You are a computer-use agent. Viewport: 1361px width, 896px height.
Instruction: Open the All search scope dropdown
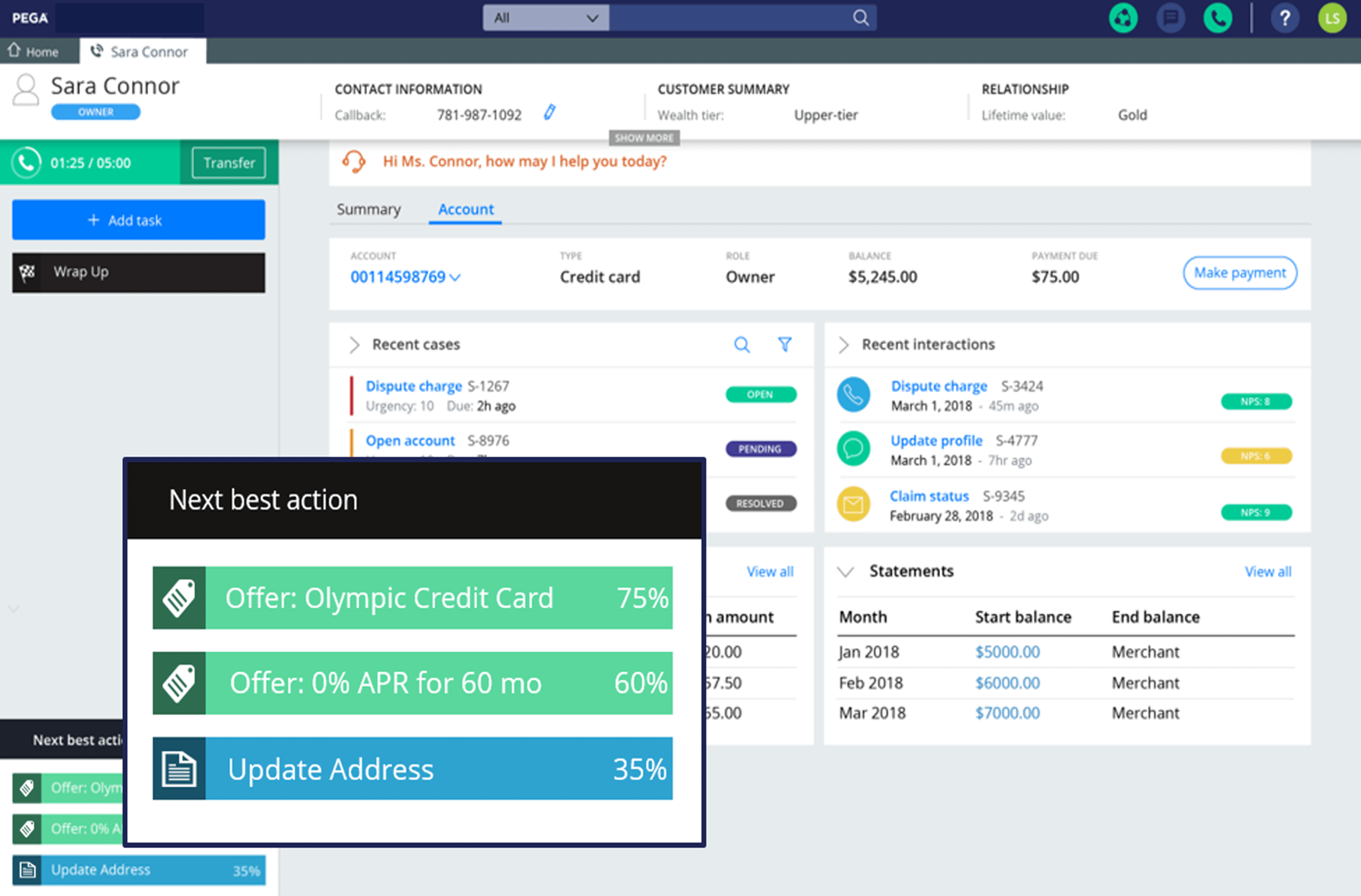[x=545, y=18]
